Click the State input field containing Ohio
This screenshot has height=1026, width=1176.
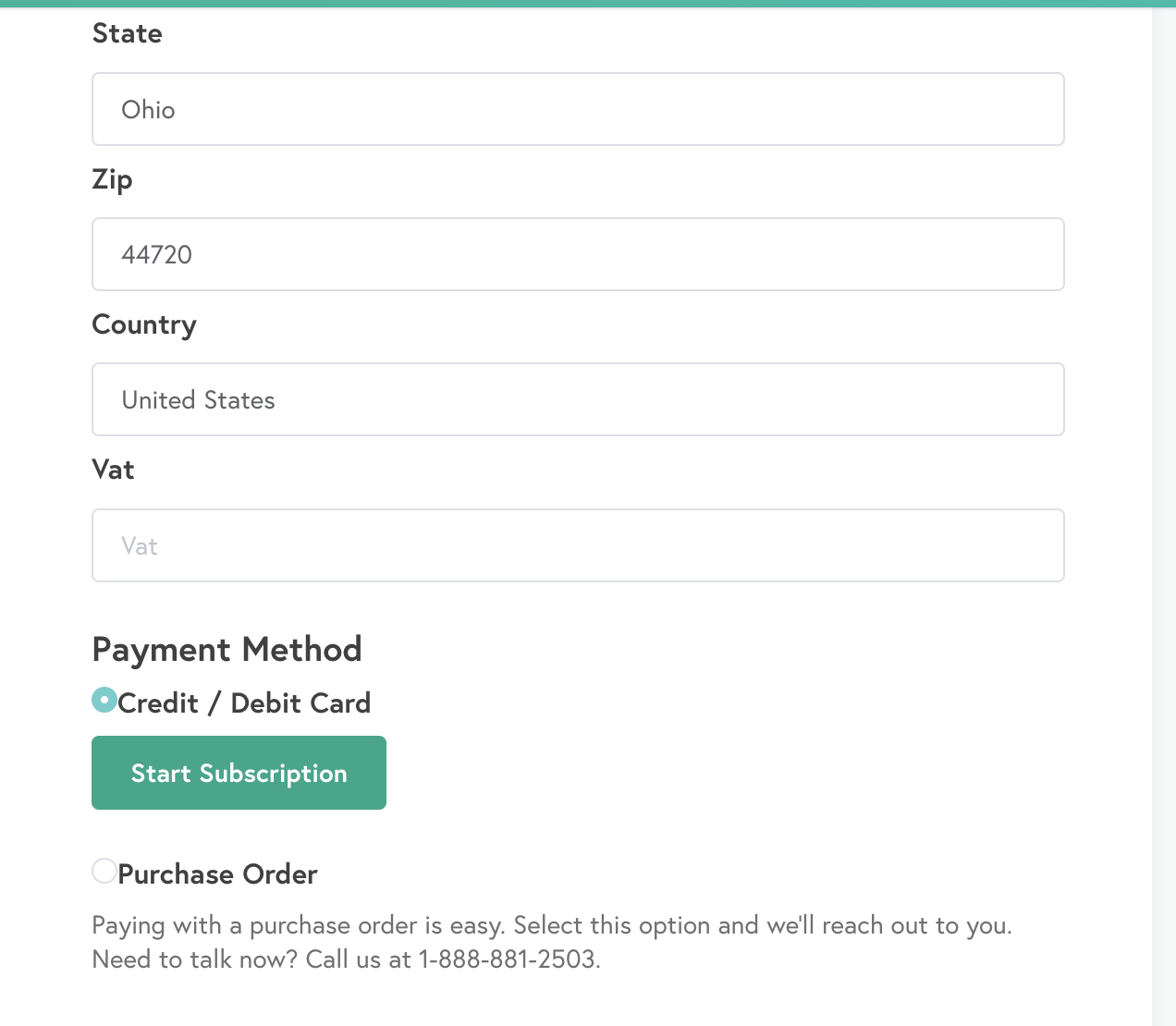coord(578,109)
